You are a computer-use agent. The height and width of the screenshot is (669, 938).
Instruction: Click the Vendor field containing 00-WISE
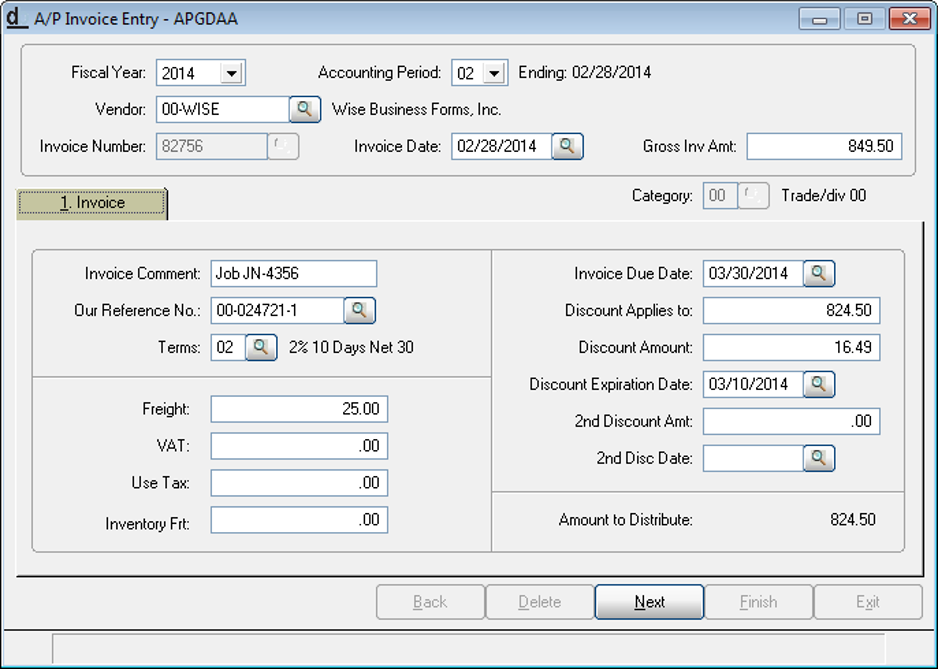pos(223,110)
